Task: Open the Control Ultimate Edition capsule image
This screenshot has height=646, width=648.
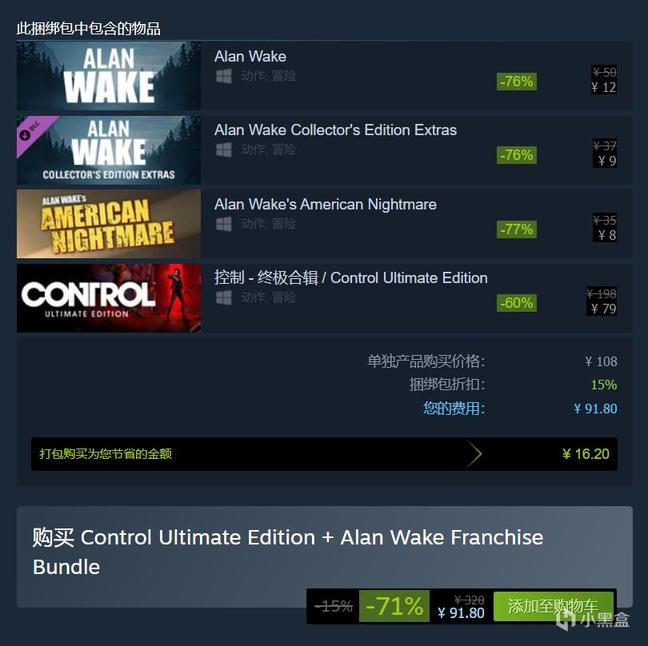Action: [x=109, y=298]
